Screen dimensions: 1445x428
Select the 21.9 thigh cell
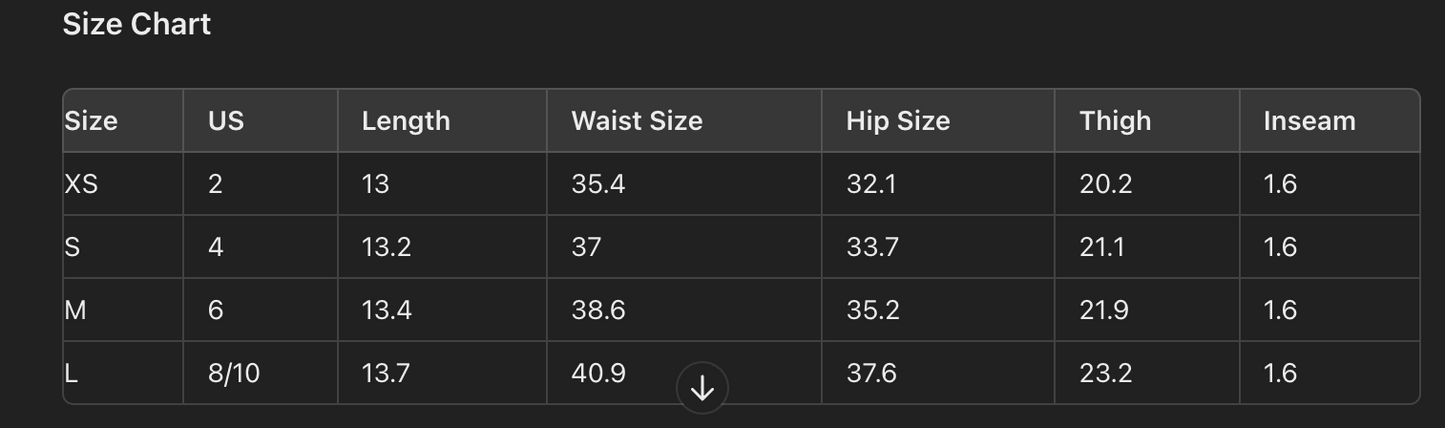click(1104, 310)
